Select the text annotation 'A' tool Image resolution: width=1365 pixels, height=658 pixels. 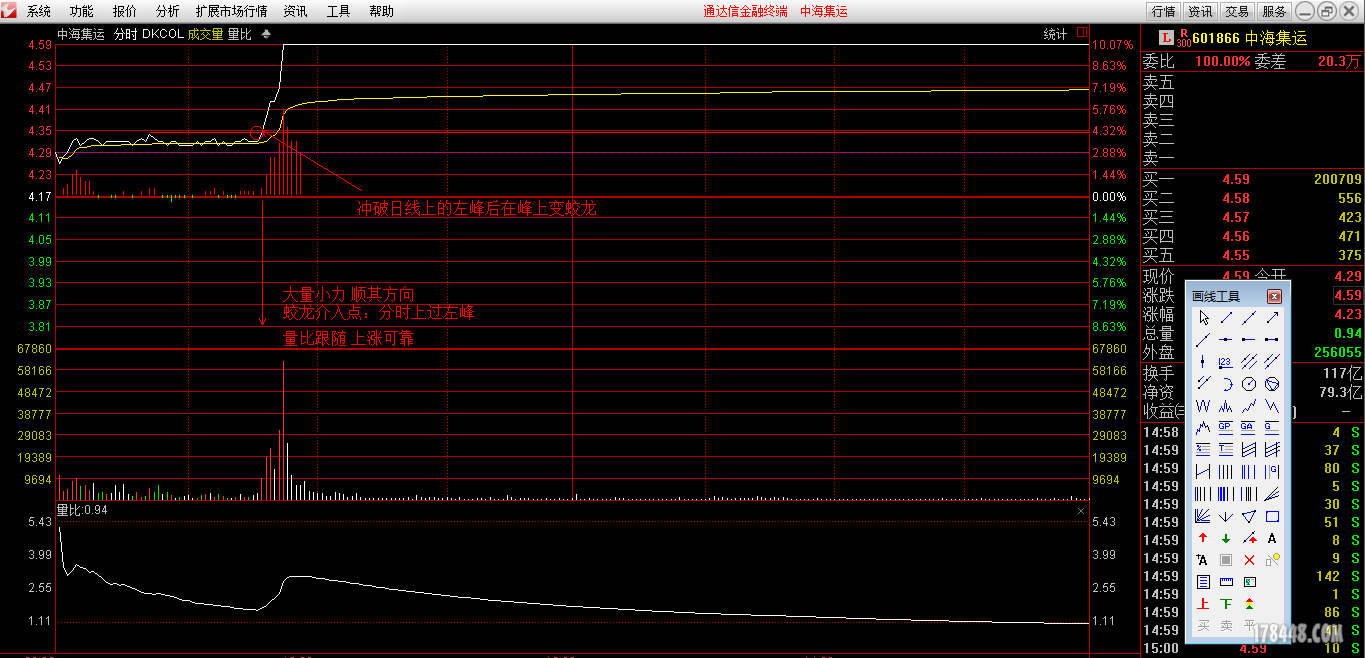coord(1272,539)
